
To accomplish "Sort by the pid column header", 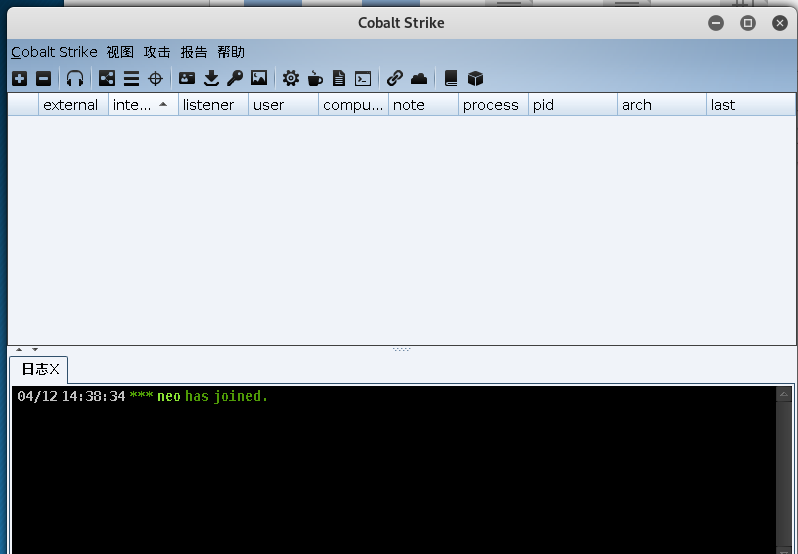I will click(x=573, y=105).
